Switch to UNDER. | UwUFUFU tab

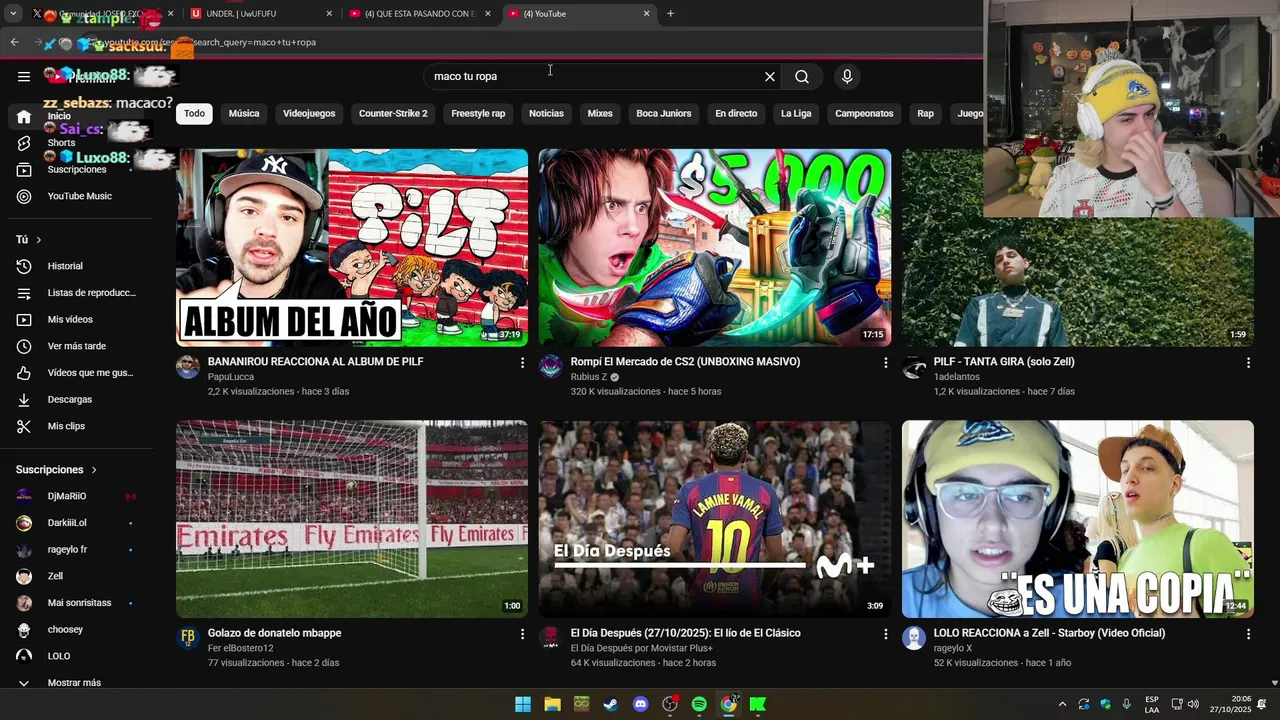(x=260, y=13)
